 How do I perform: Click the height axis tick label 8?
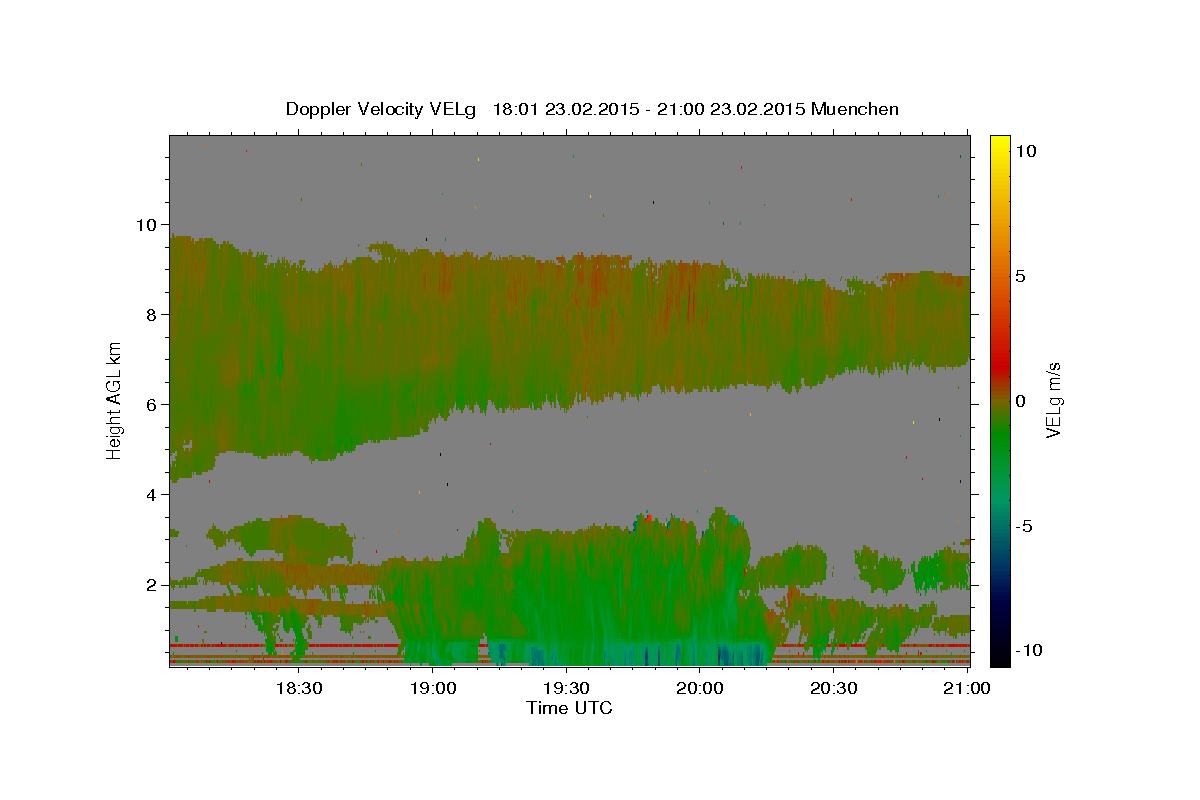[152, 314]
